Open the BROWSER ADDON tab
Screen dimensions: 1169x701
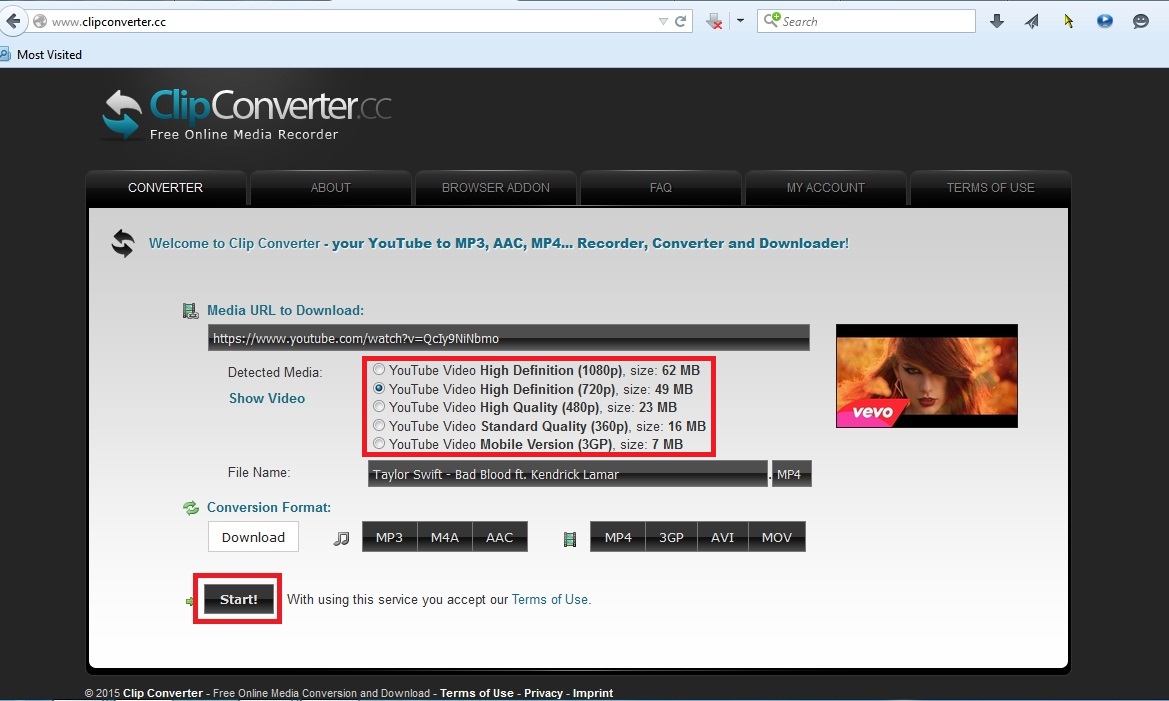(496, 188)
